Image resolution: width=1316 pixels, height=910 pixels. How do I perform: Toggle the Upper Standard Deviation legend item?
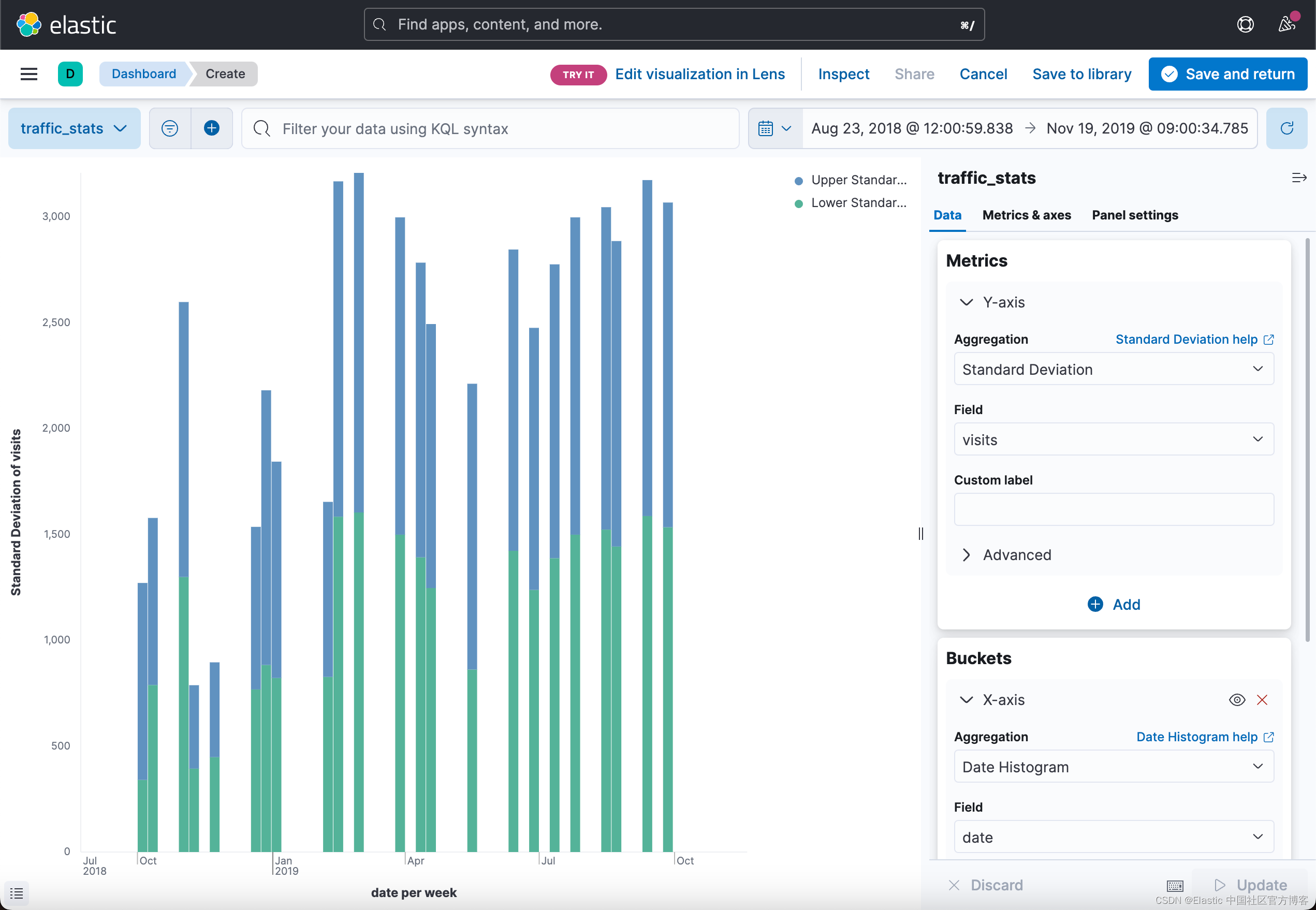click(850, 180)
